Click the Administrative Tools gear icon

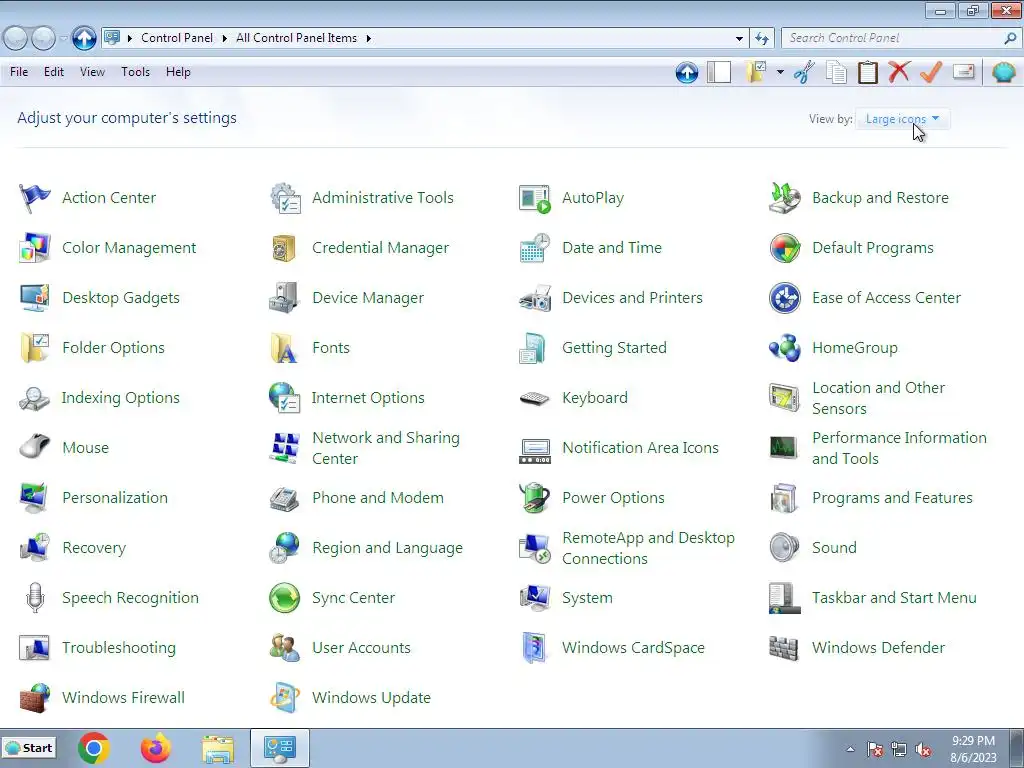(285, 198)
